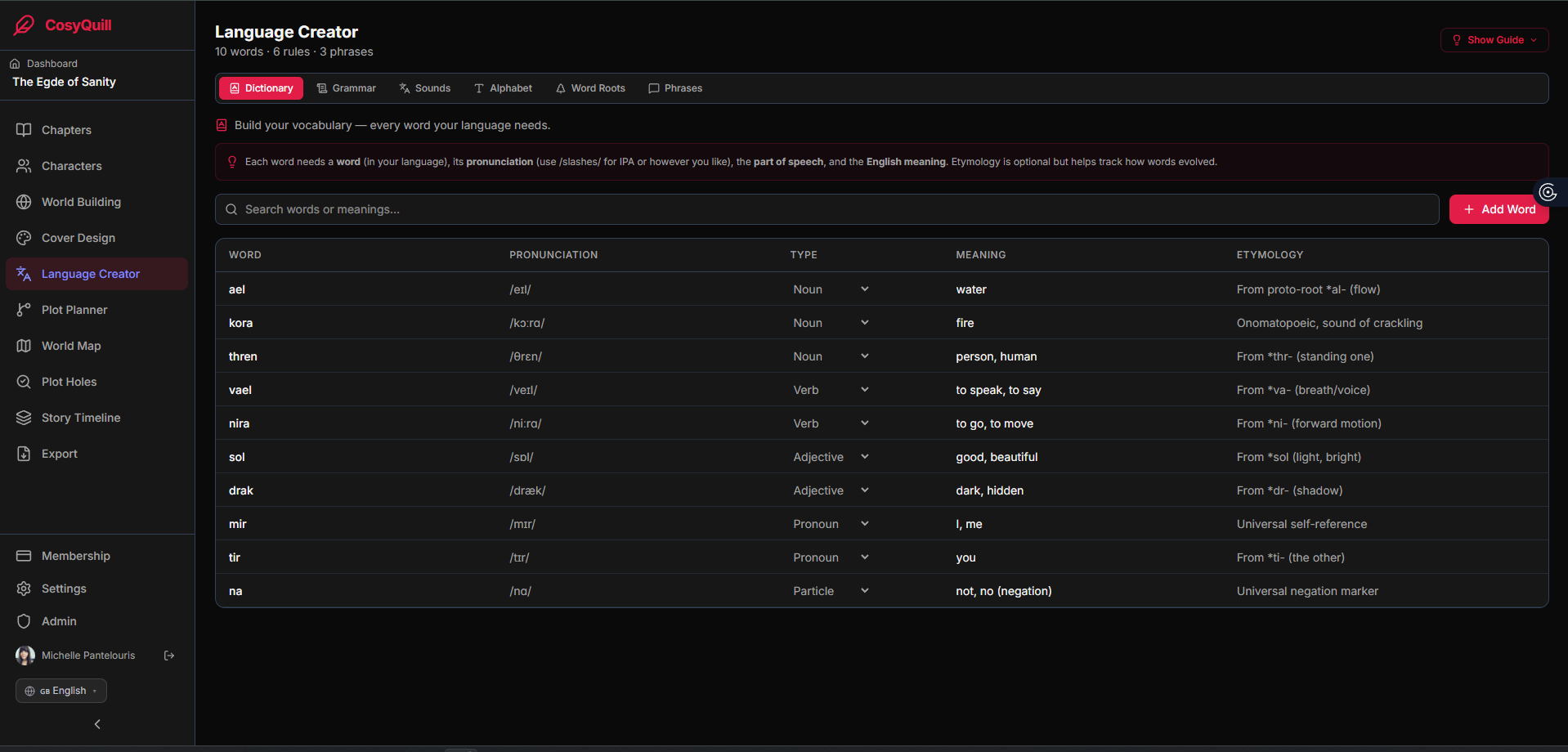The width and height of the screenshot is (1568, 752).
Task: Click the Dashboard home icon
Action: click(15, 64)
